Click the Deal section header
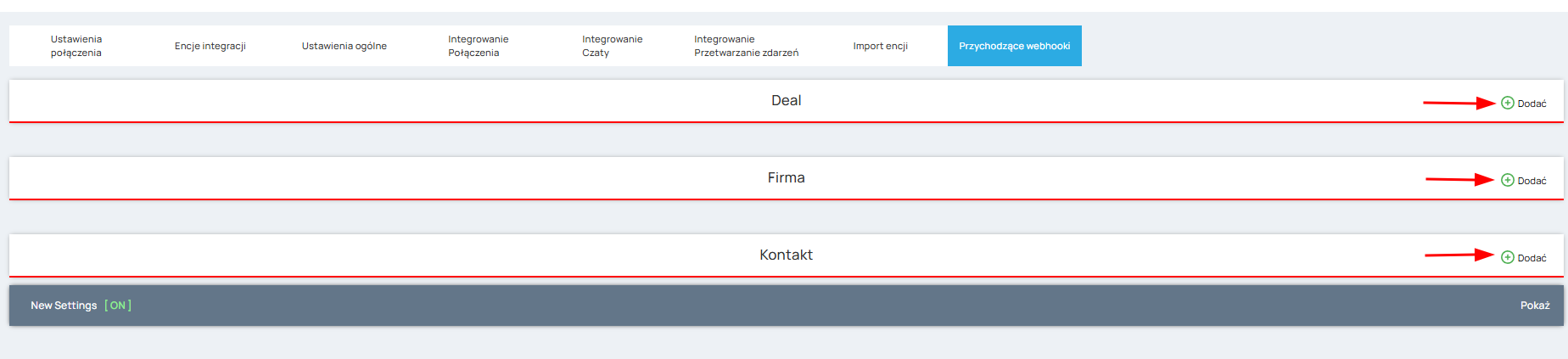The image size is (1568, 359). [x=786, y=100]
